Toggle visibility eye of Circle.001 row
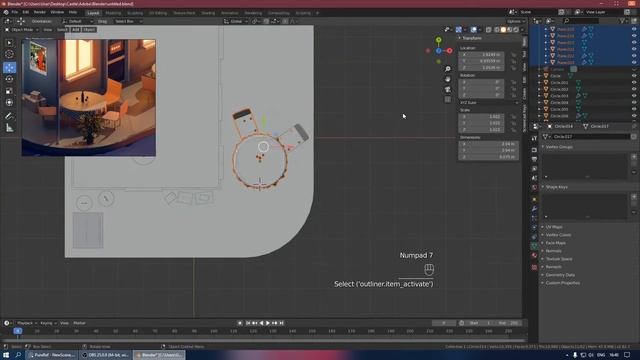 pos(634,82)
